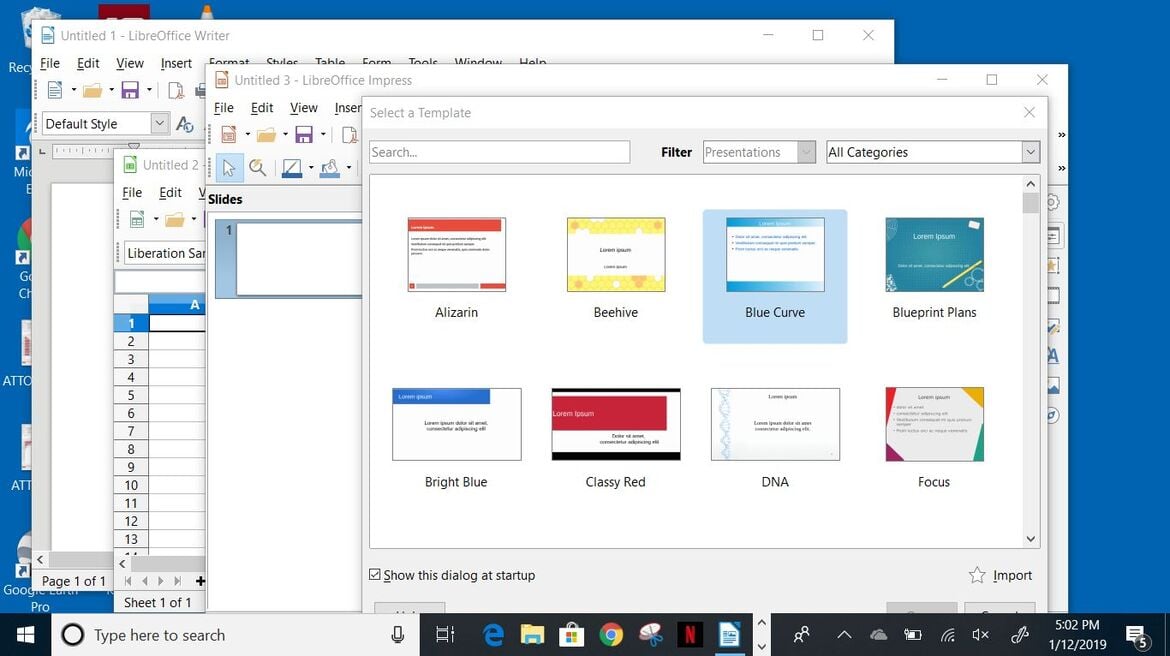Click the New Document icon in Writer toolbar
1170x656 pixels.
click(x=55, y=90)
